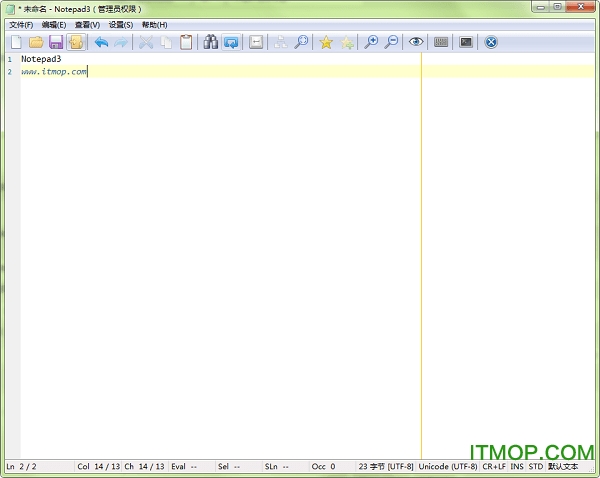Click the dark console window icon
The height and width of the screenshot is (478, 600).
(466, 42)
